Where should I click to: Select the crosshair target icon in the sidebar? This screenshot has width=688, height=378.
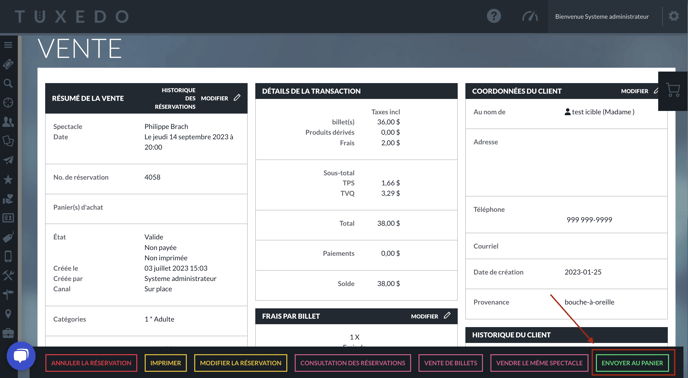click(x=8, y=103)
